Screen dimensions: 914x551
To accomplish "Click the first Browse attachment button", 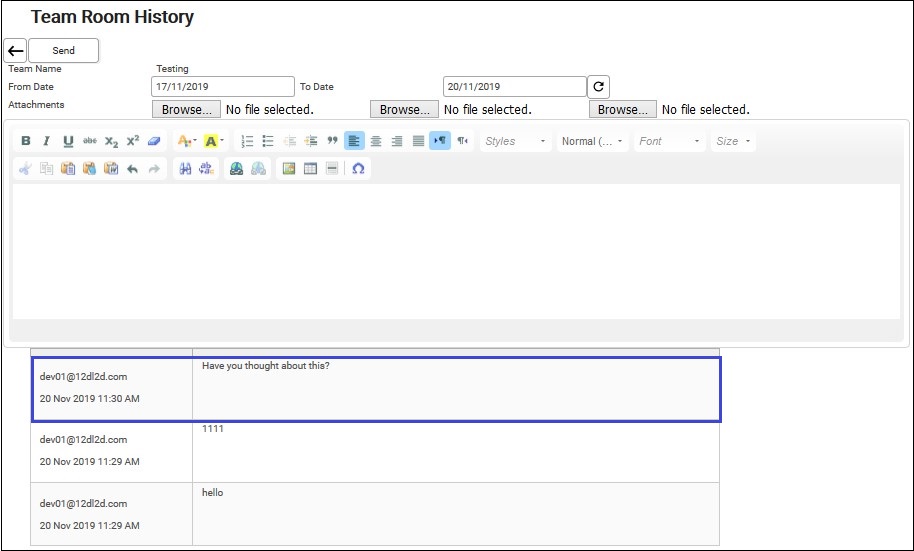I will [186, 109].
